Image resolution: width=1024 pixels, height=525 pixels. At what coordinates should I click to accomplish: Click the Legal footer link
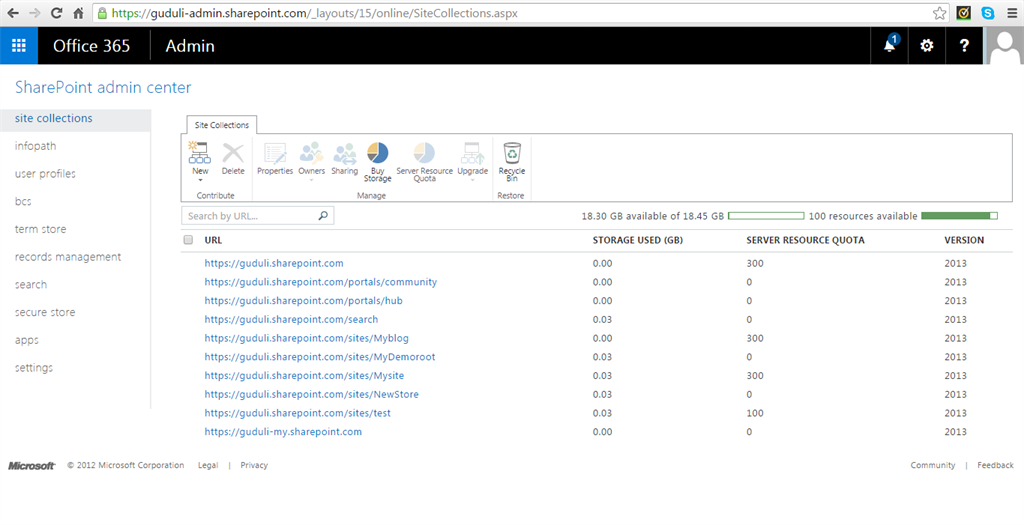coord(208,465)
